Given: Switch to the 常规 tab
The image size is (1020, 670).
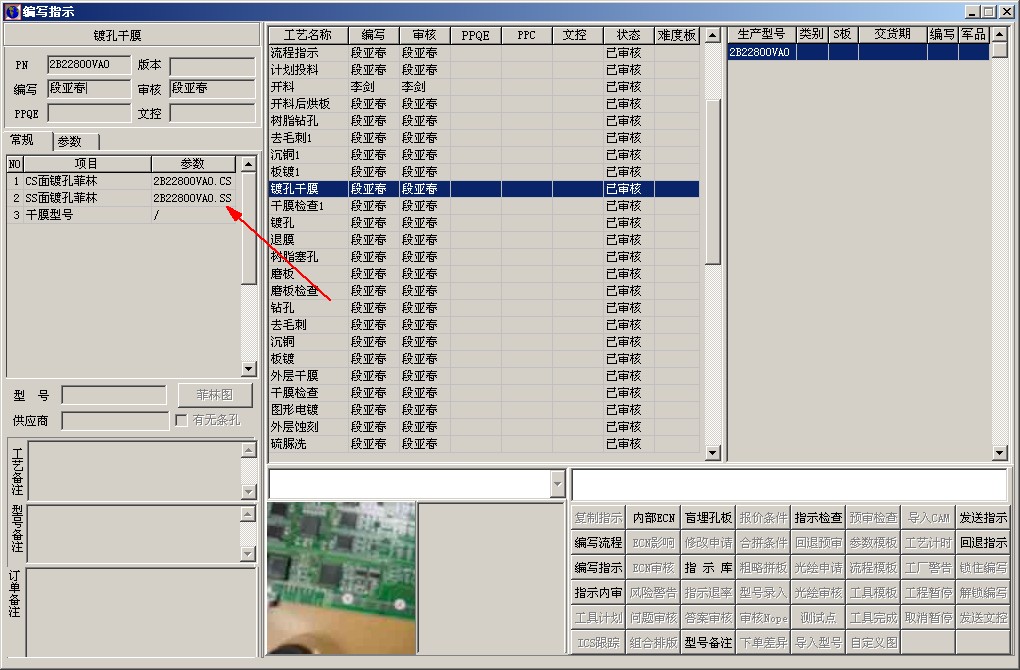Looking at the screenshot, I should click(21, 140).
